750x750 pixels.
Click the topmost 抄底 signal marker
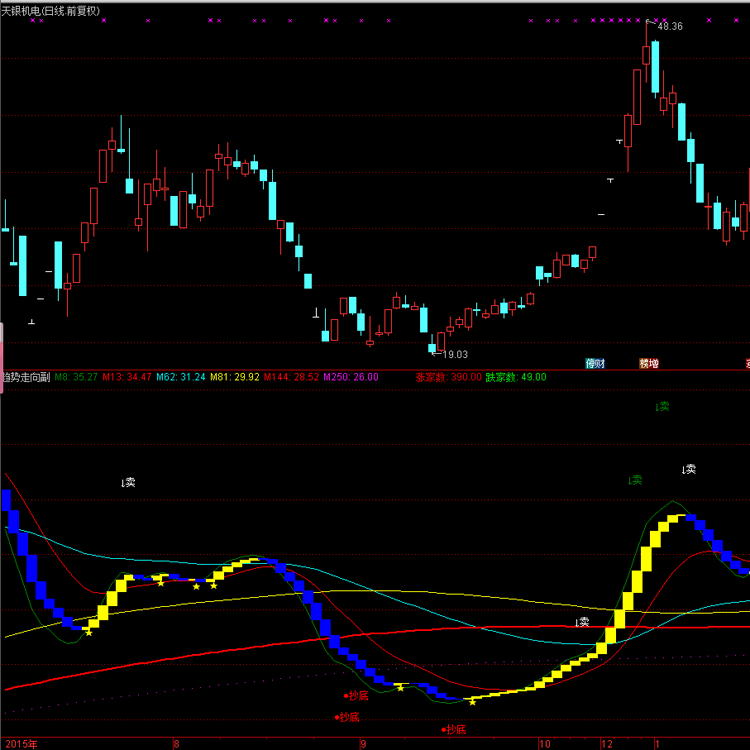click(356, 695)
